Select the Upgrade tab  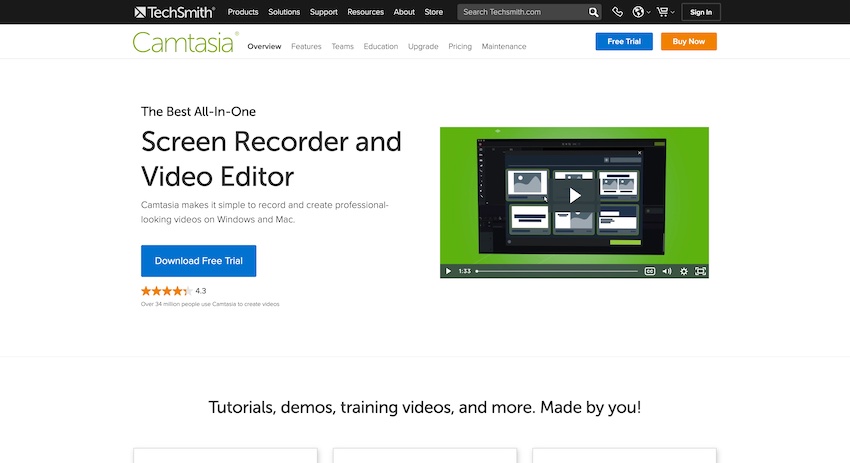(423, 47)
